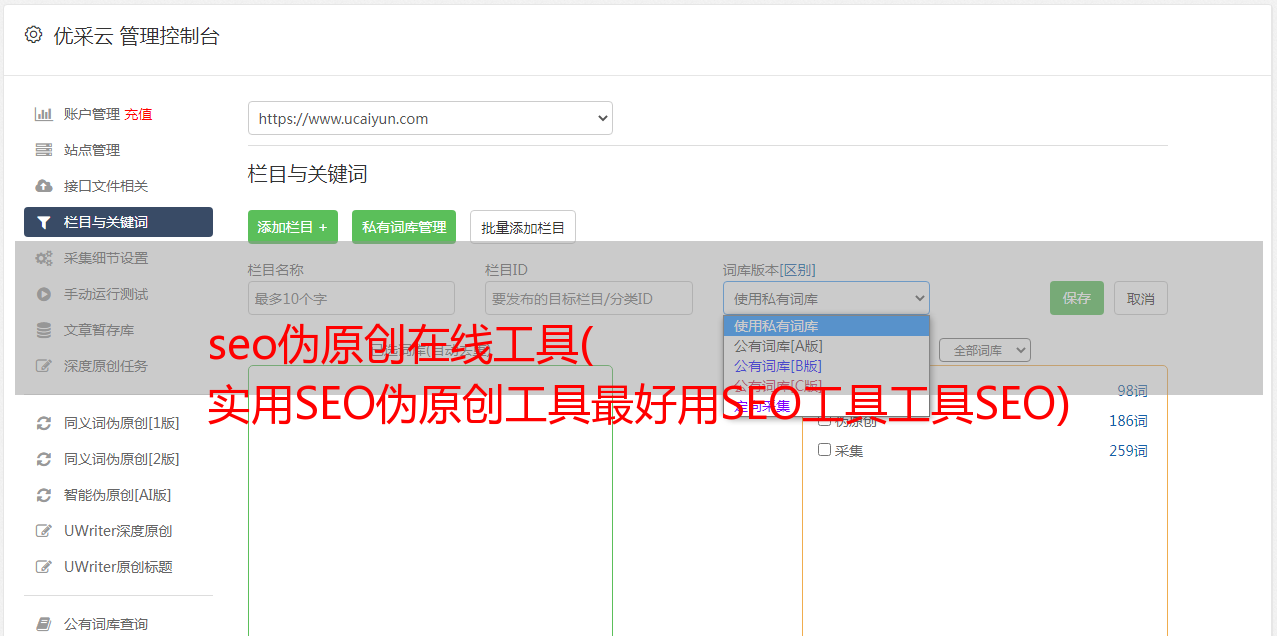Click the 259词 count
Screen dimensions: 1277x636
(x=1128, y=451)
